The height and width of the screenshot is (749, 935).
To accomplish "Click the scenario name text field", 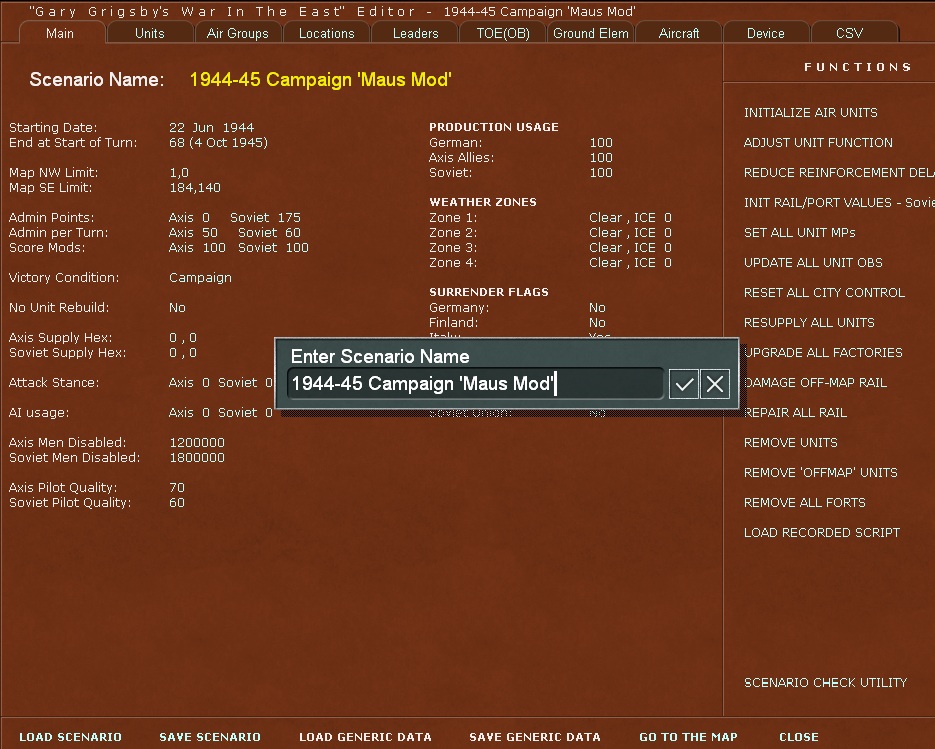I will coord(475,383).
